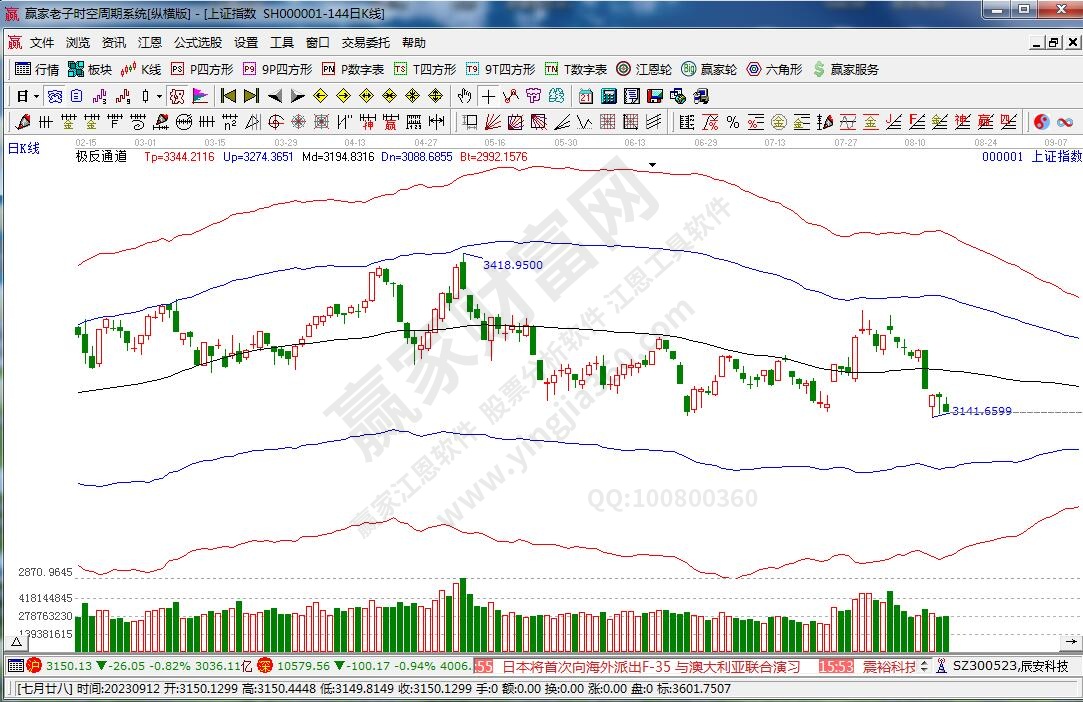
Task: Click the save floppy disk icon
Action: (655, 96)
